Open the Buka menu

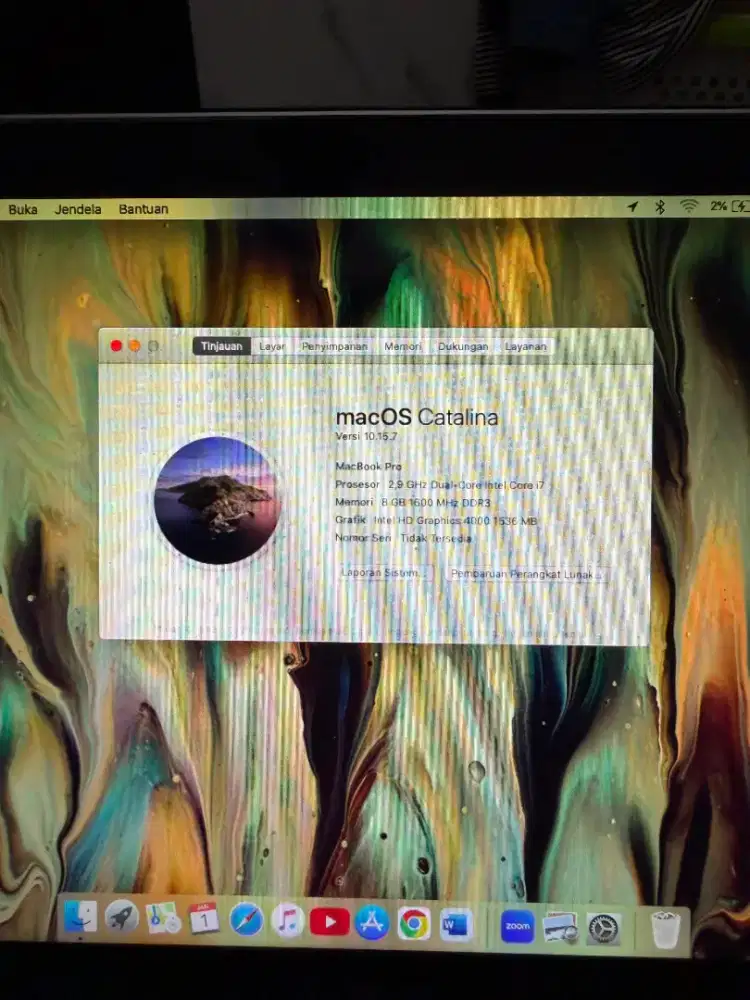tap(23, 209)
